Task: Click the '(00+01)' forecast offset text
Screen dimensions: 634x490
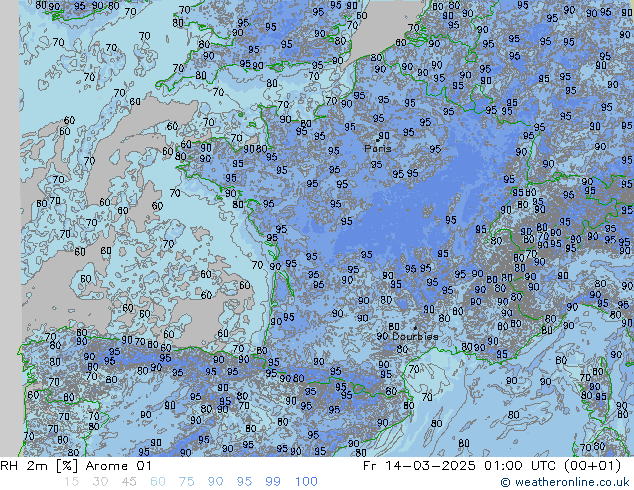Action: 592,466
